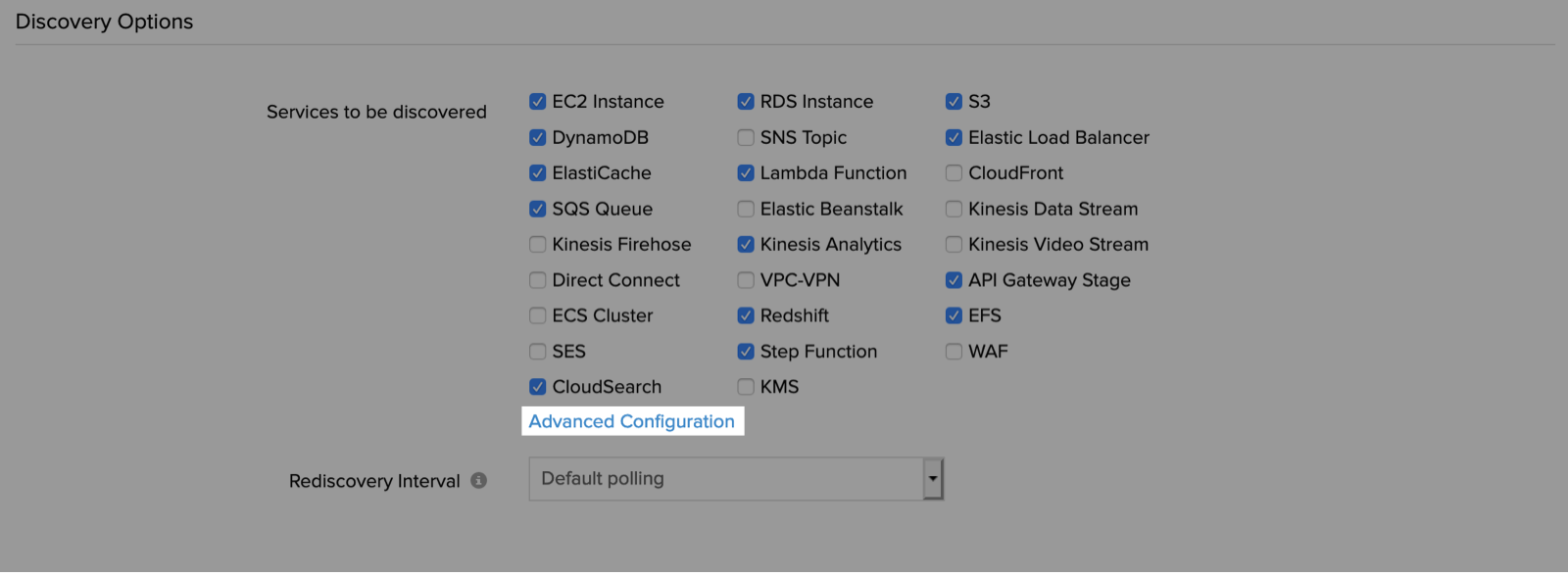Check the ECS Cluster checkbox

[537, 315]
